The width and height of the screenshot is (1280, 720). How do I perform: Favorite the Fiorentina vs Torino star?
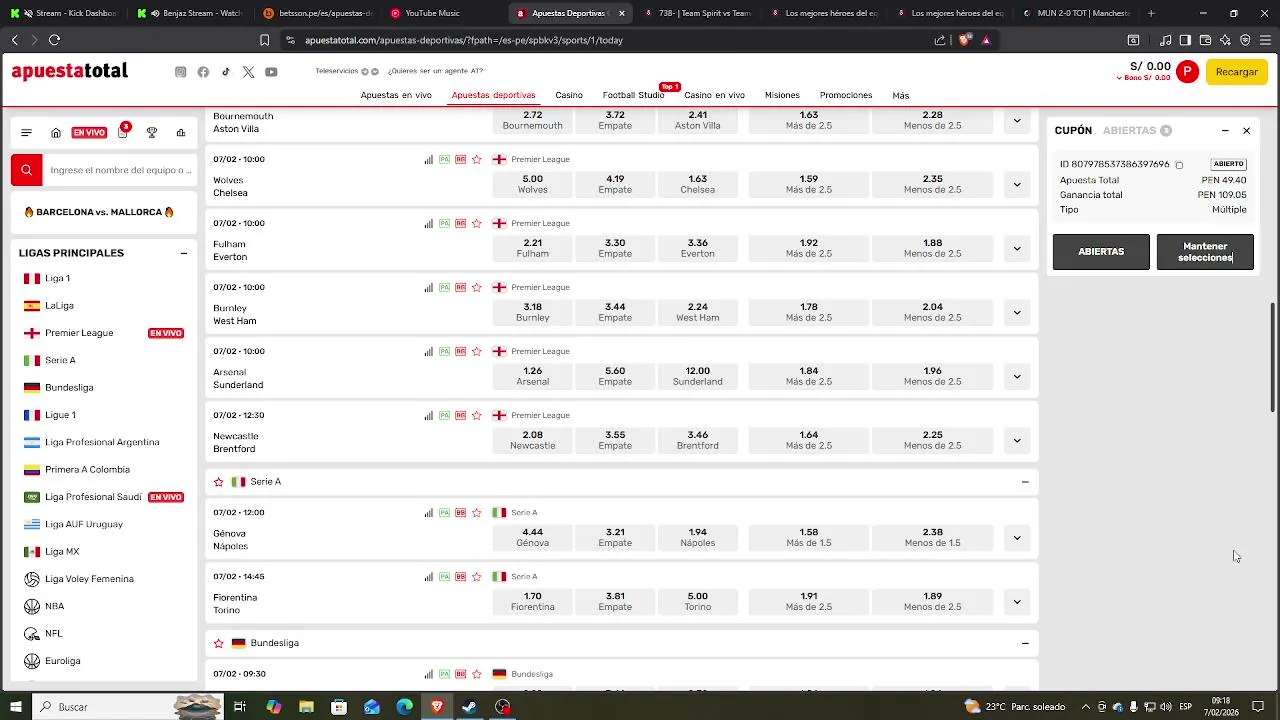(x=477, y=576)
